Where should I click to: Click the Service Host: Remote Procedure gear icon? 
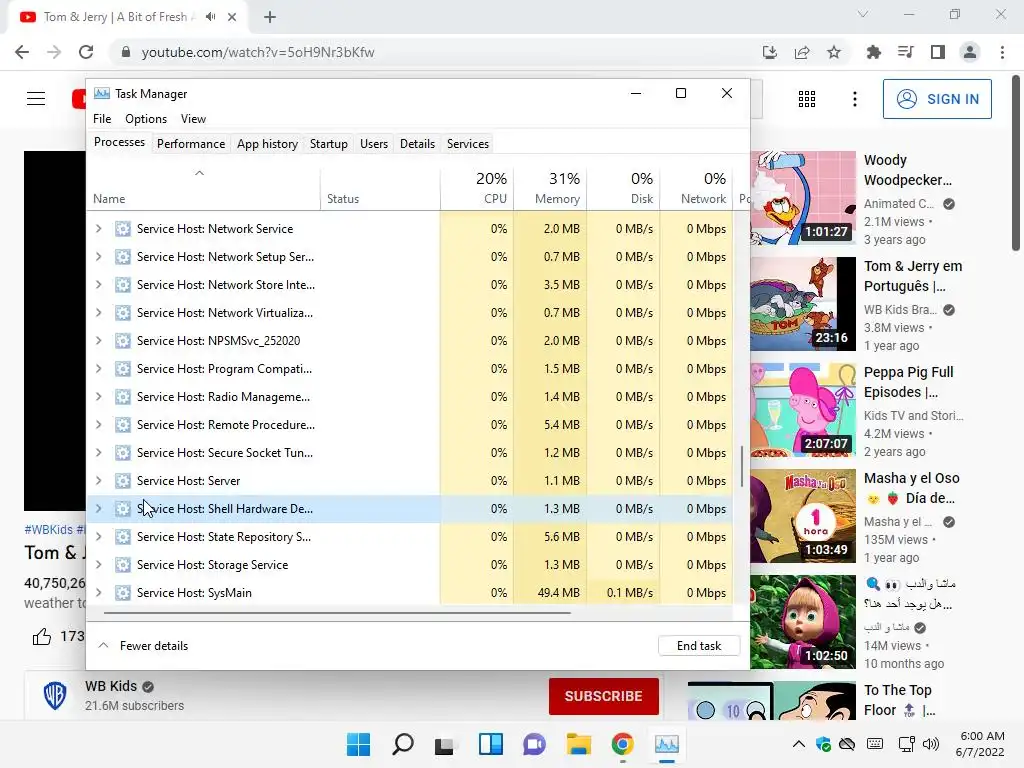click(123, 424)
